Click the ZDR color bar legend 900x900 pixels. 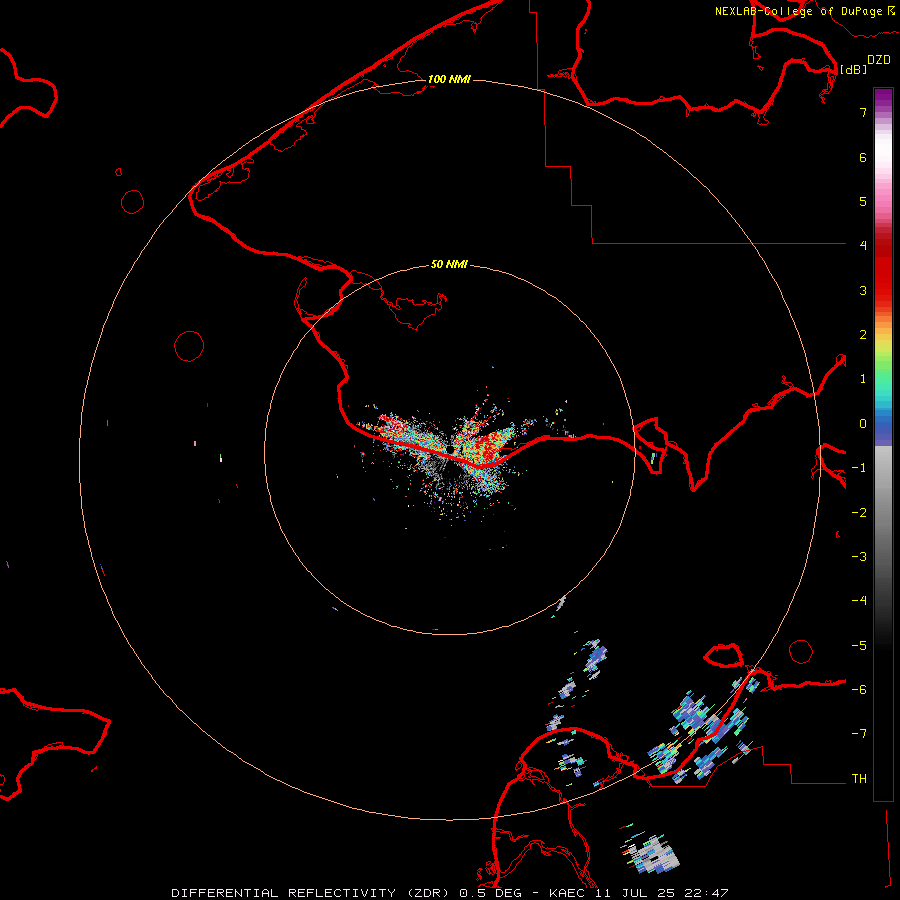pyautogui.click(x=883, y=445)
